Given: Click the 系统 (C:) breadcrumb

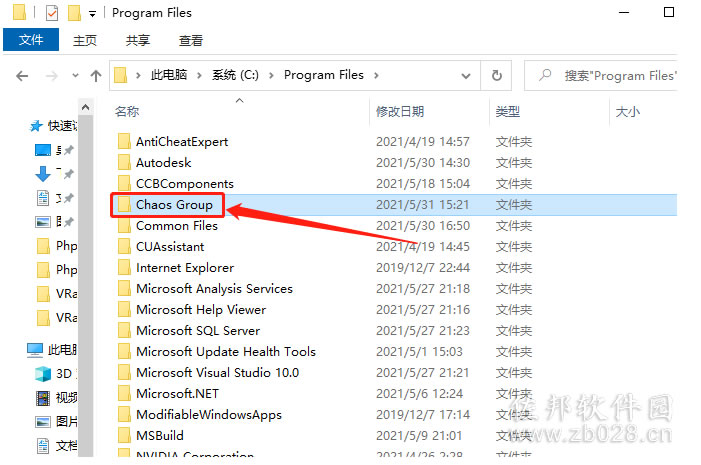Looking at the screenshot, I should (x=235, y=75).
